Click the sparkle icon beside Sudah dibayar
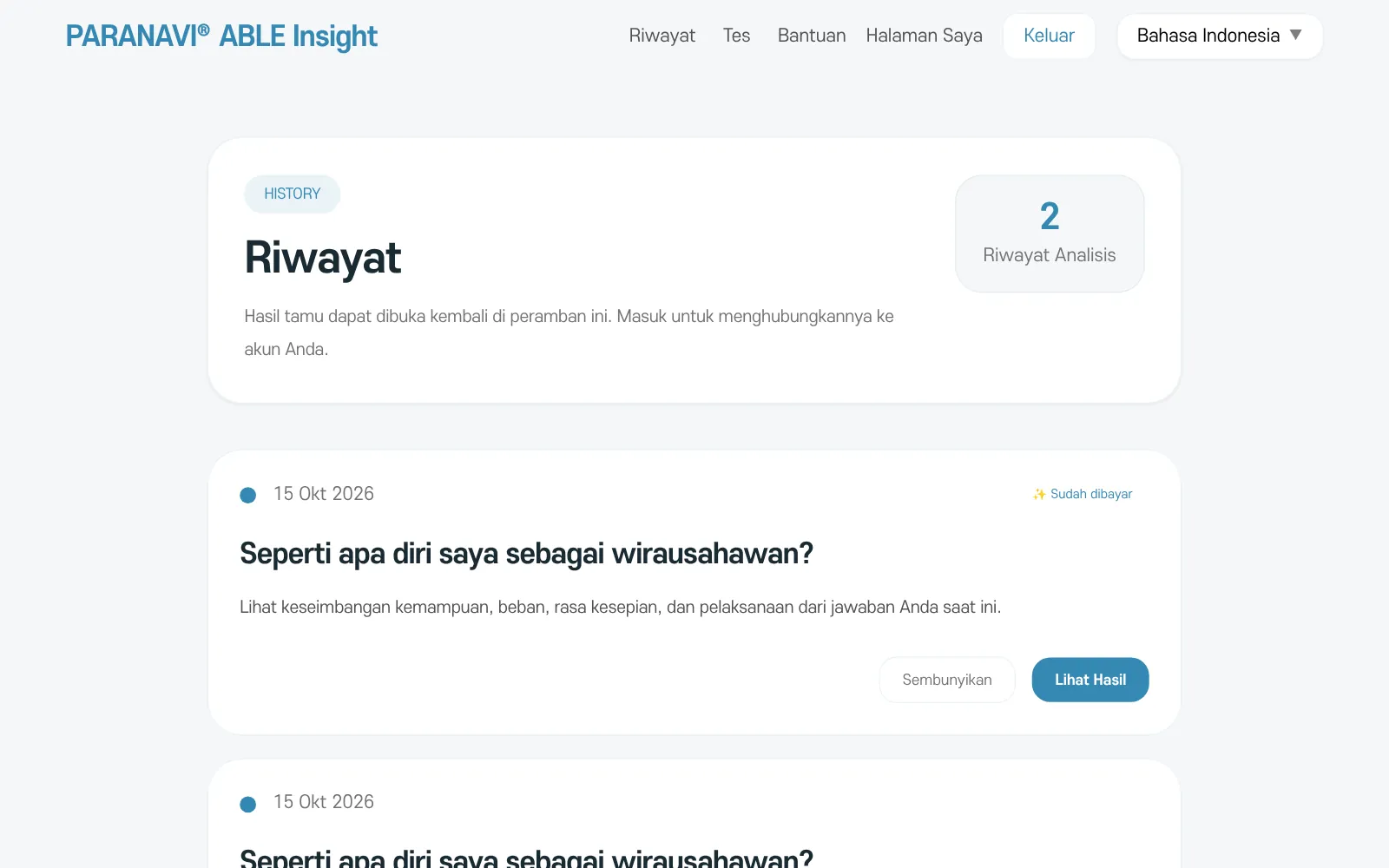Screen dimensions: 1389x868 (1039, 494)
